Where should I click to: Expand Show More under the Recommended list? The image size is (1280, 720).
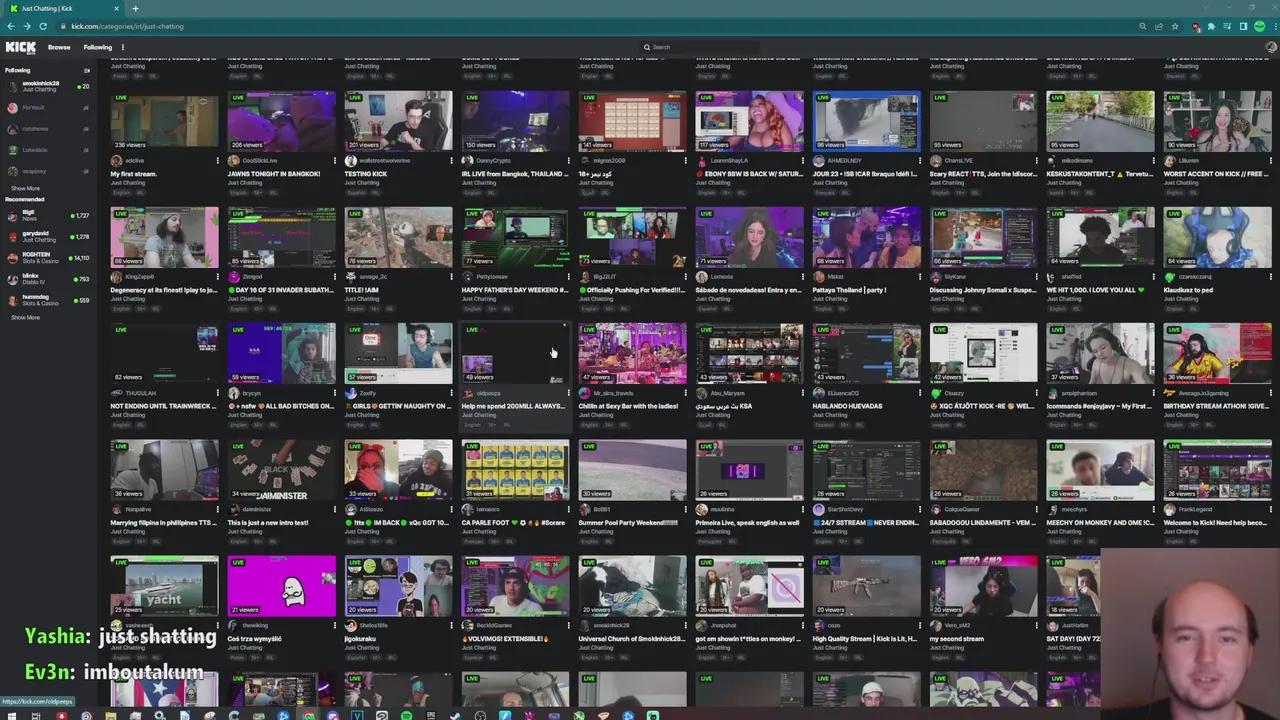point(25,317)
